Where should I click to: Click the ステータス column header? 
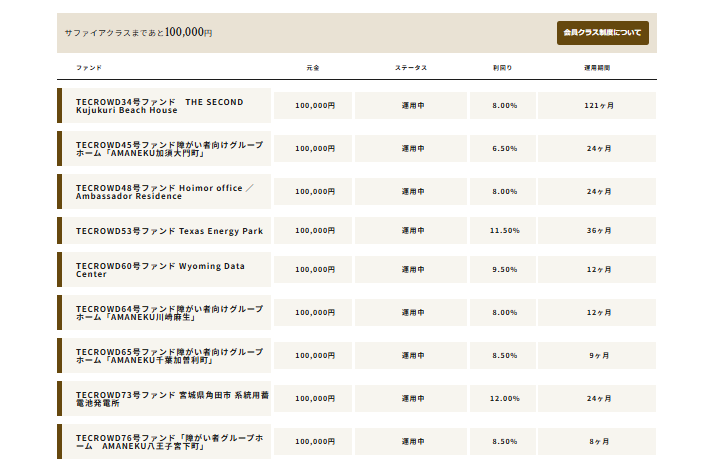coord(411,68)
